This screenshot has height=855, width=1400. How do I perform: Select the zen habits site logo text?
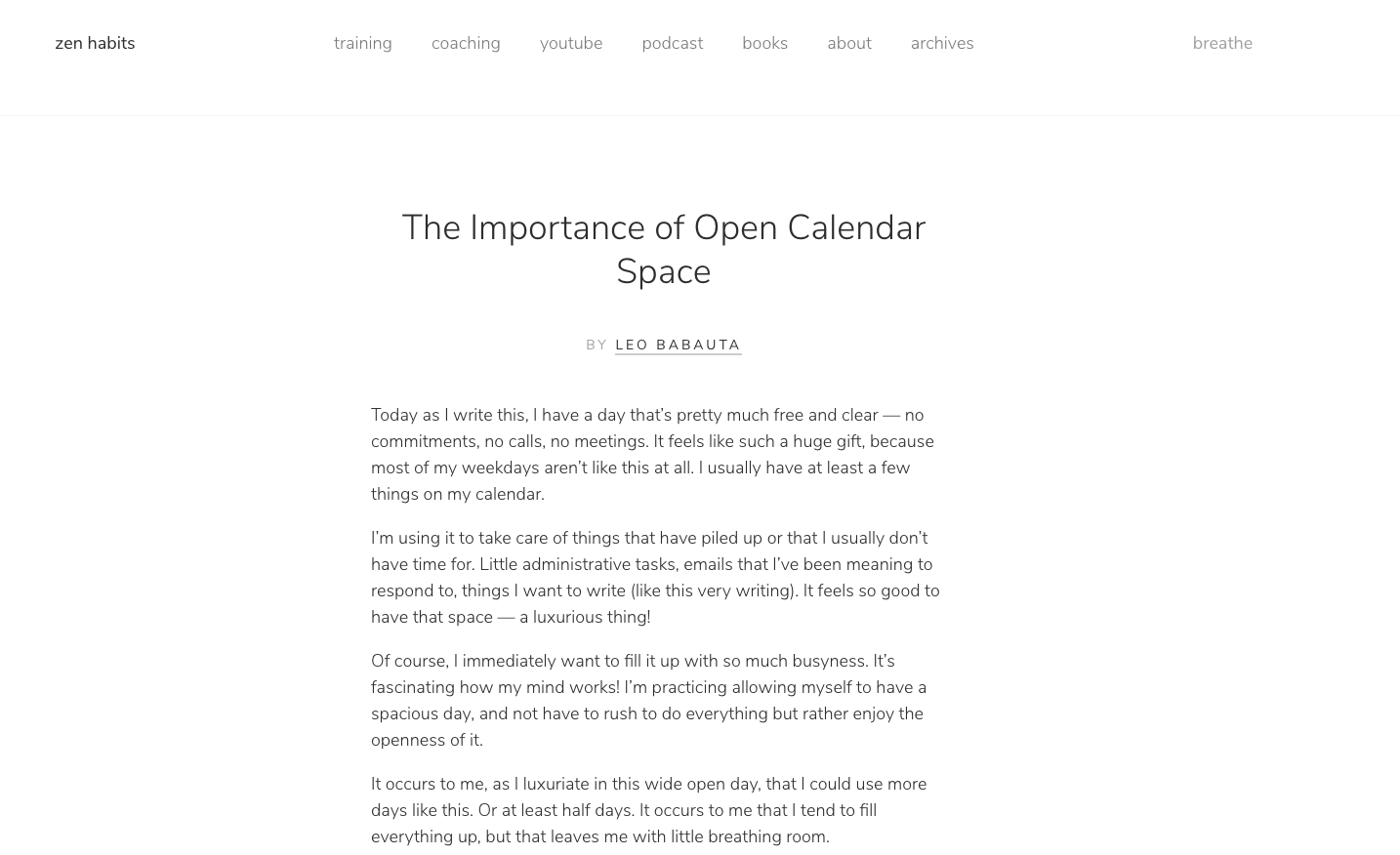(x=95, y=43)
